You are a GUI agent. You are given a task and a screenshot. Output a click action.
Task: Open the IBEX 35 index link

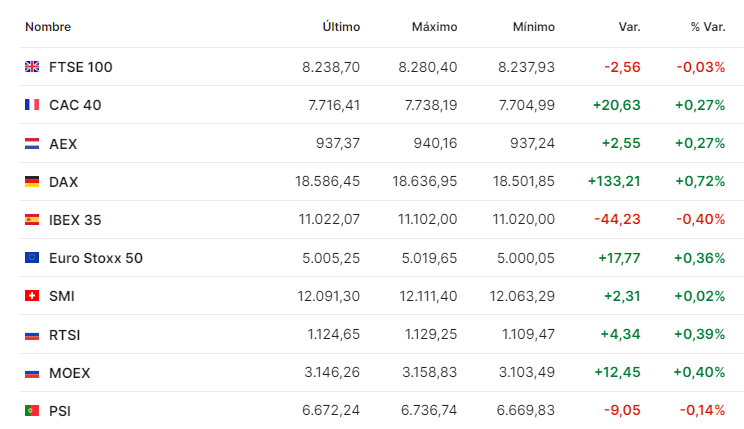click(75, 220)
